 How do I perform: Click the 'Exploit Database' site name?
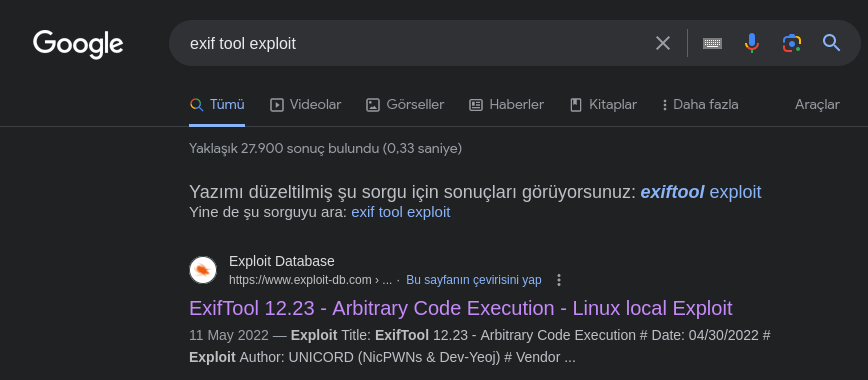pos(282,261)
